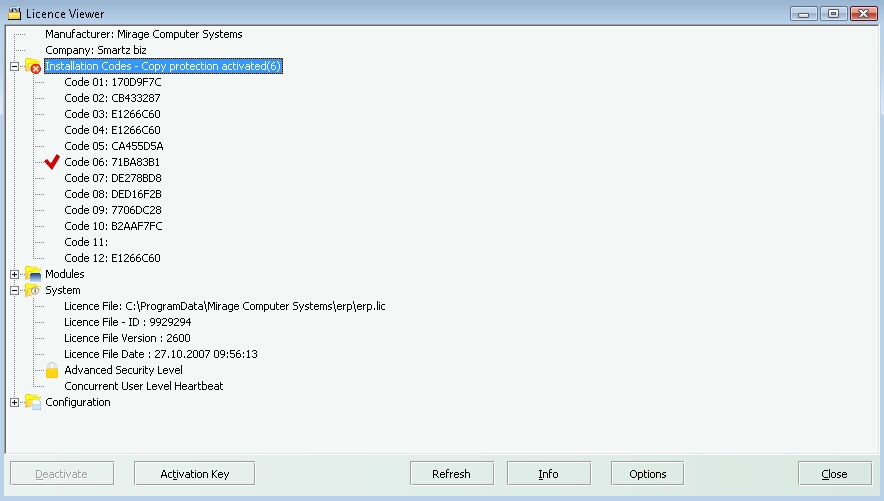Click the padlock icon for Advanced Security Level
884x501 pixels.
point(53,370)
